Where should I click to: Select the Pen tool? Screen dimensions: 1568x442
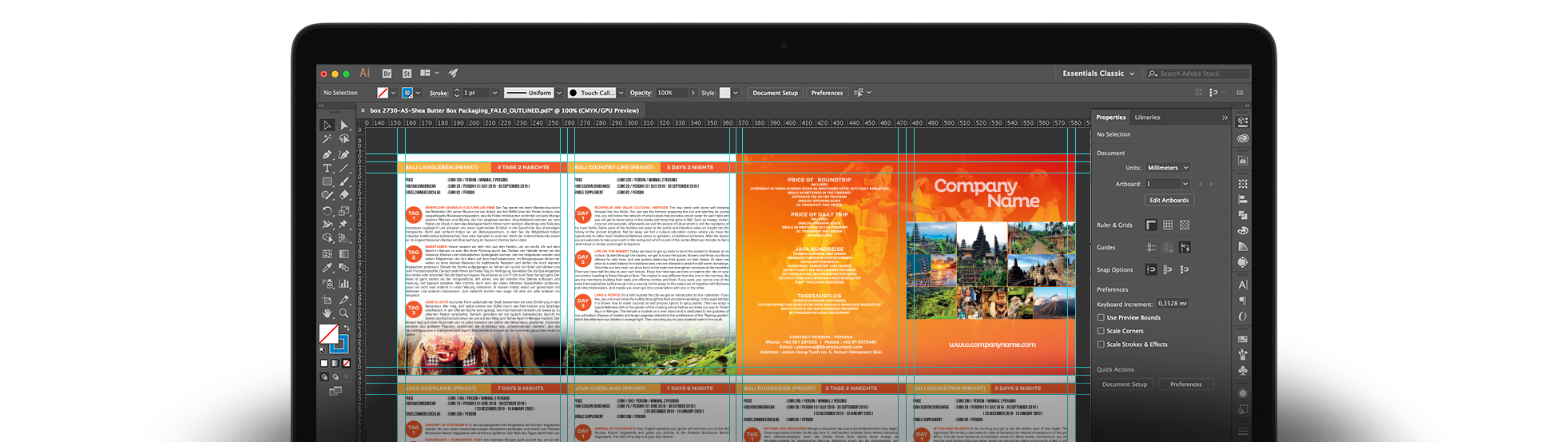click(327, 153)
